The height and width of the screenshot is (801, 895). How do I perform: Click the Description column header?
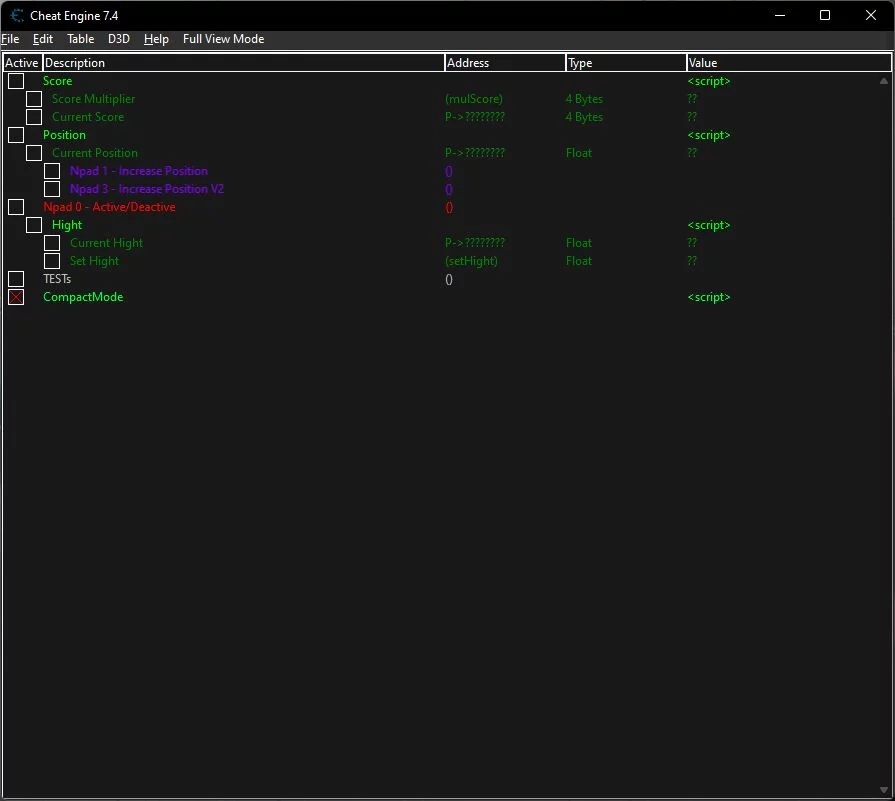pos(244,63)
